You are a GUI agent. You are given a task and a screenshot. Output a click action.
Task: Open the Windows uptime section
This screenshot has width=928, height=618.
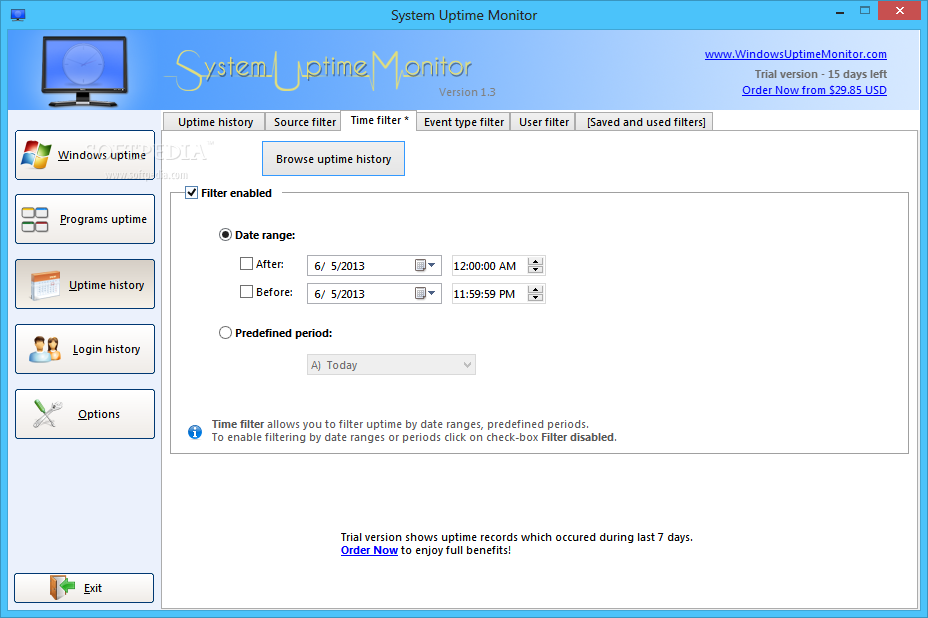coord(85,155)
